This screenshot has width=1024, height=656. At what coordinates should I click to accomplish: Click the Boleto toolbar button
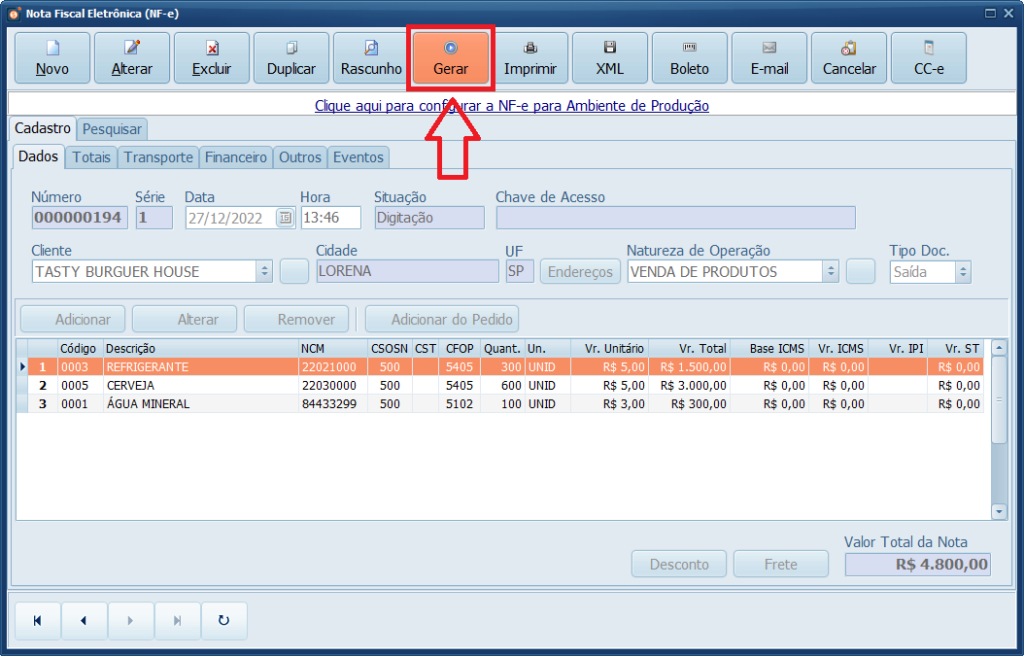(x=689, y=58)
